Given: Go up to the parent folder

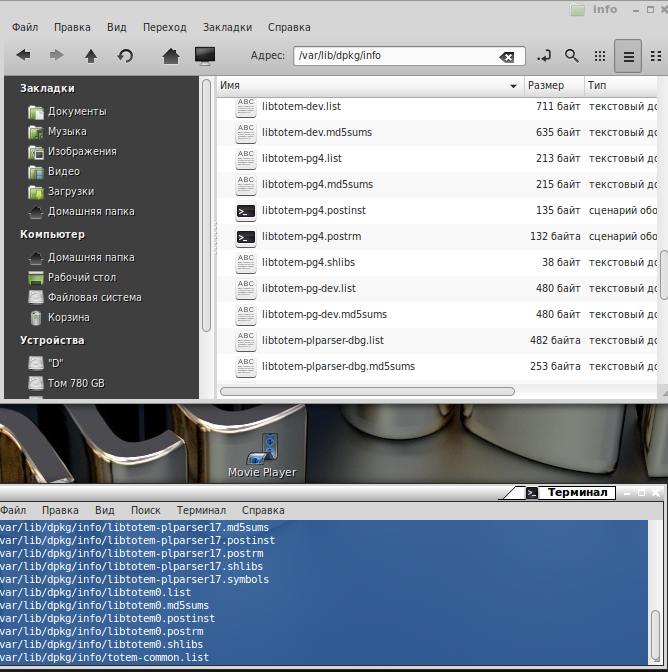Looking at the screenshot, I should click(91, 56).
